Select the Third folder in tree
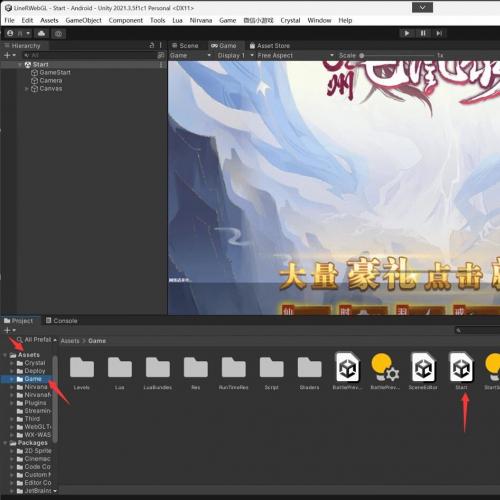Viewport: 500px width, 500px height. click(29, 419)
